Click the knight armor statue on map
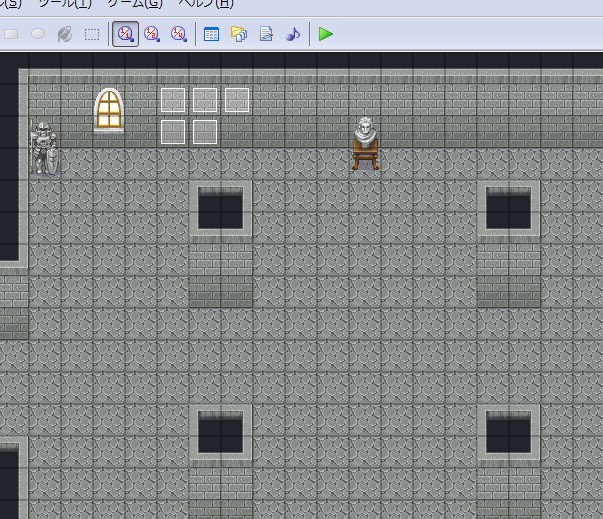603x519 pixels. pos(45,148)
